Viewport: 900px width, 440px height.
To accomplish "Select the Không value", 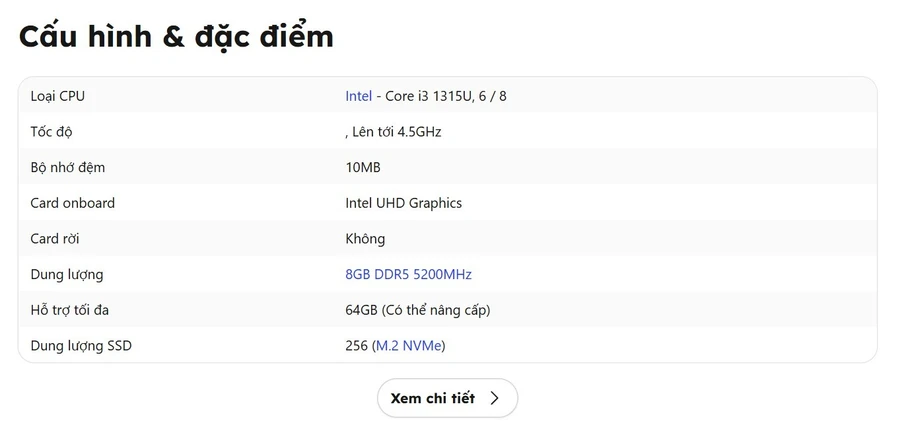I will click(365, 239).
